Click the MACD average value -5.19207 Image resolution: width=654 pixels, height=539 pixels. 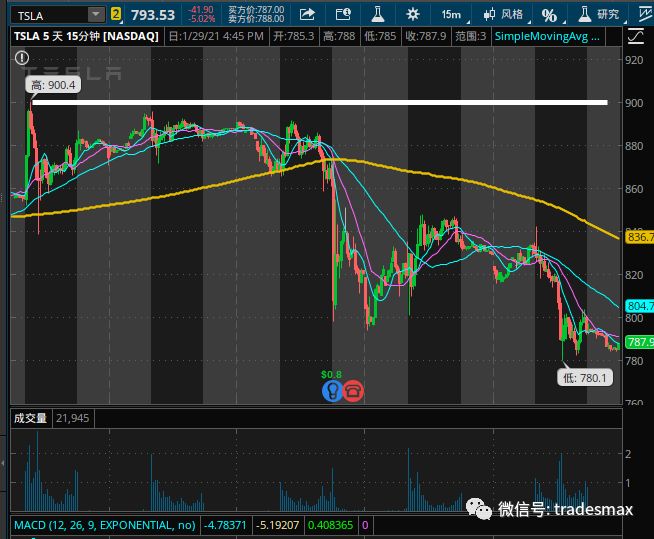277,525
